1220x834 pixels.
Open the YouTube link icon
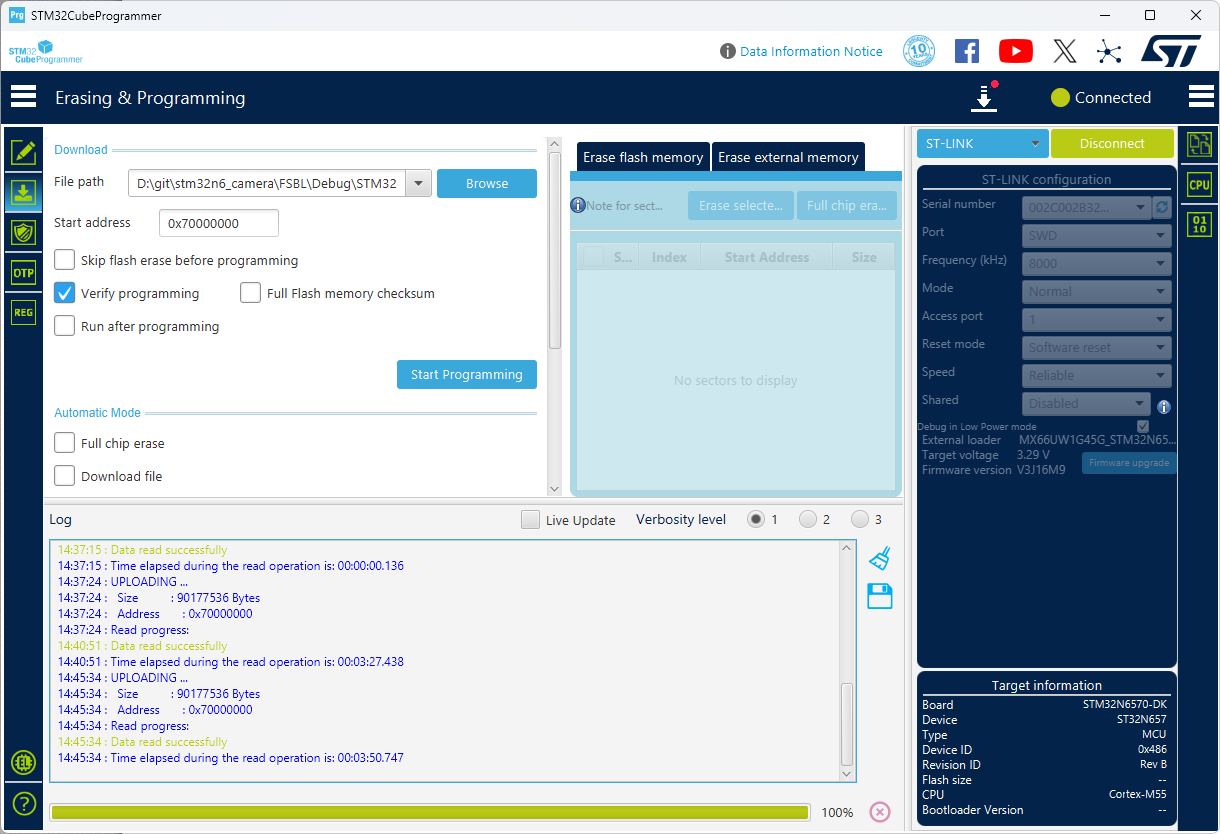[1015, 51]
